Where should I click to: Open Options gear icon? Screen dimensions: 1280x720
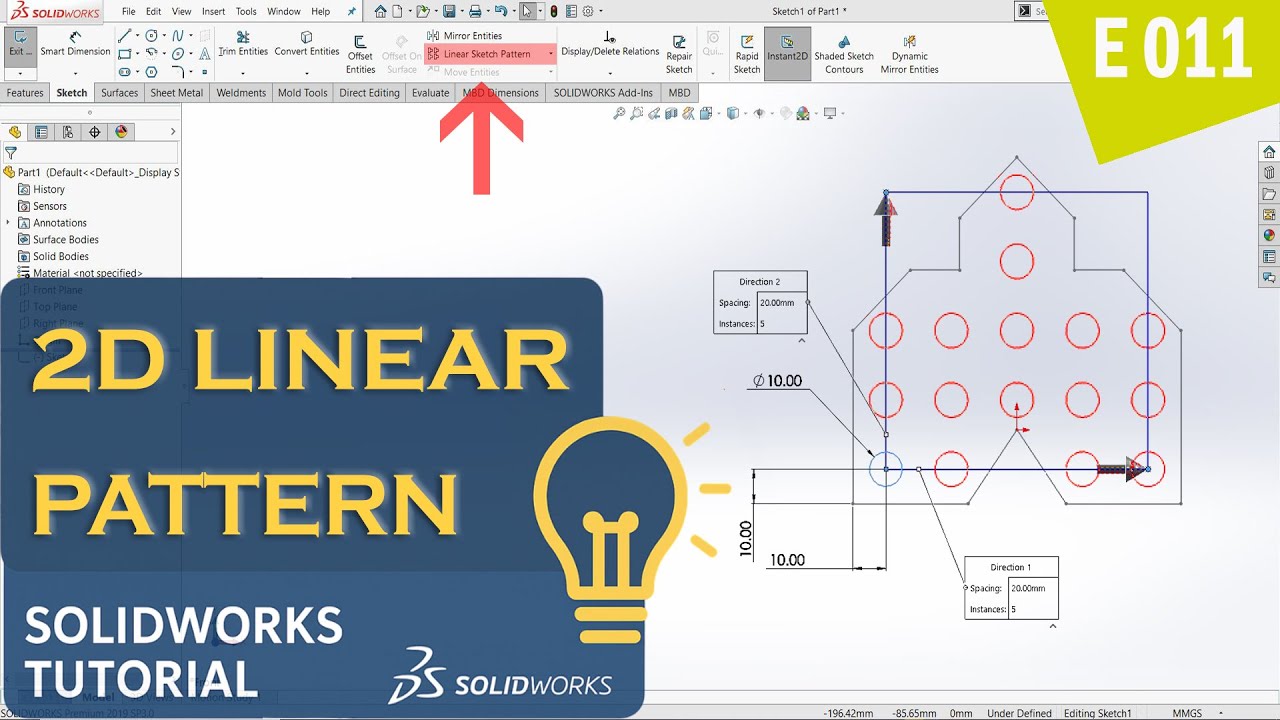click(x=588, y=11)
